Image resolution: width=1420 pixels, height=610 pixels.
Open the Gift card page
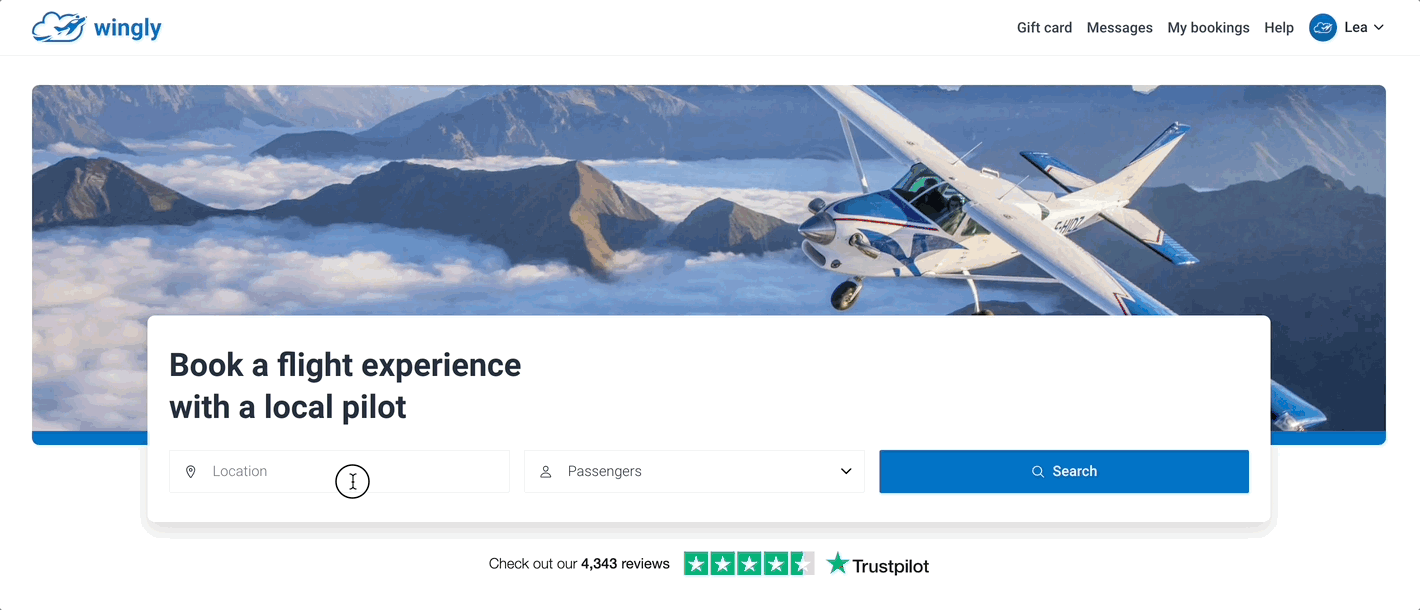(1044, 28)
